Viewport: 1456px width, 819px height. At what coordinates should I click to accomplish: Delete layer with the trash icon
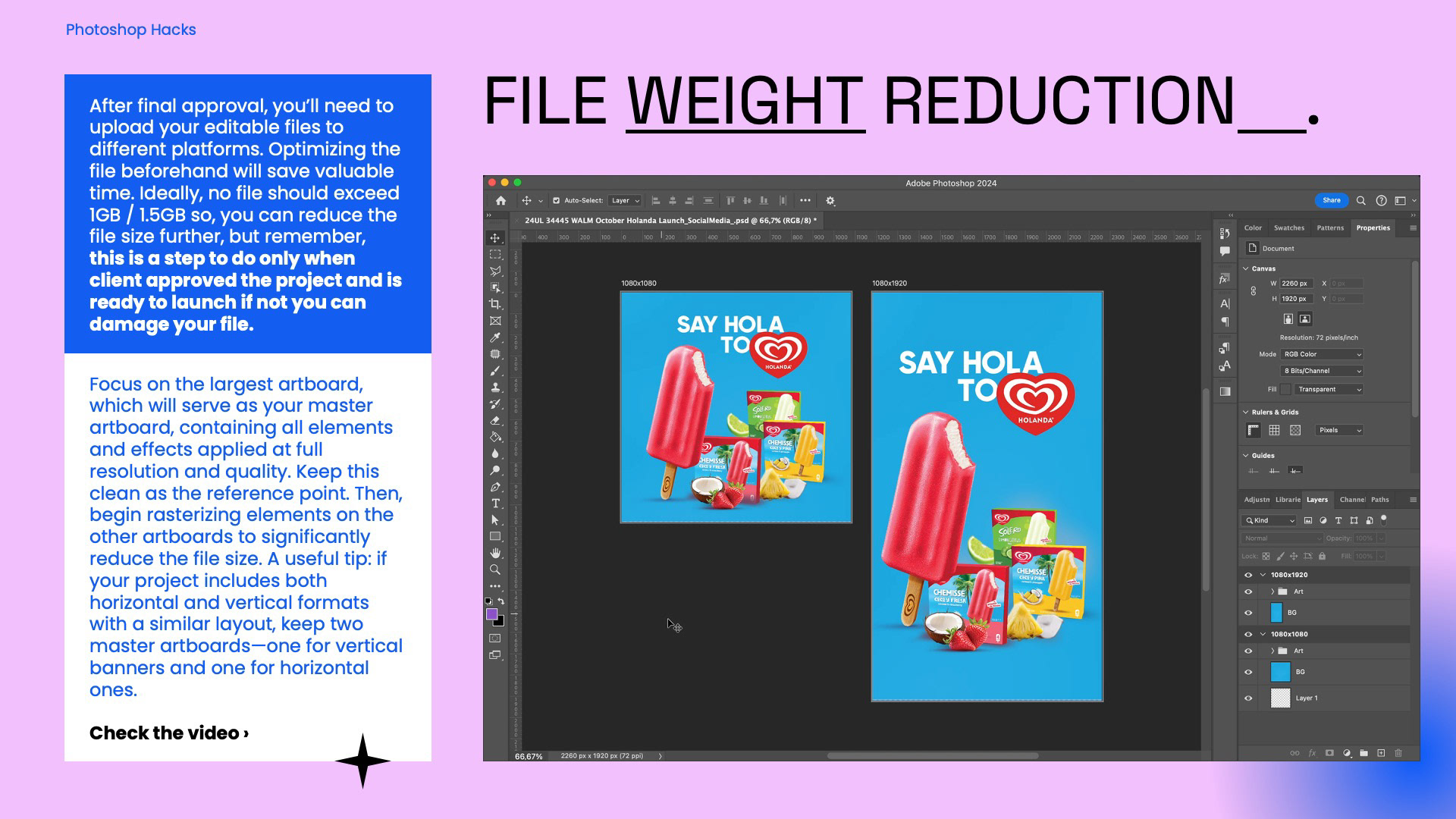[x=1398, y=753]
